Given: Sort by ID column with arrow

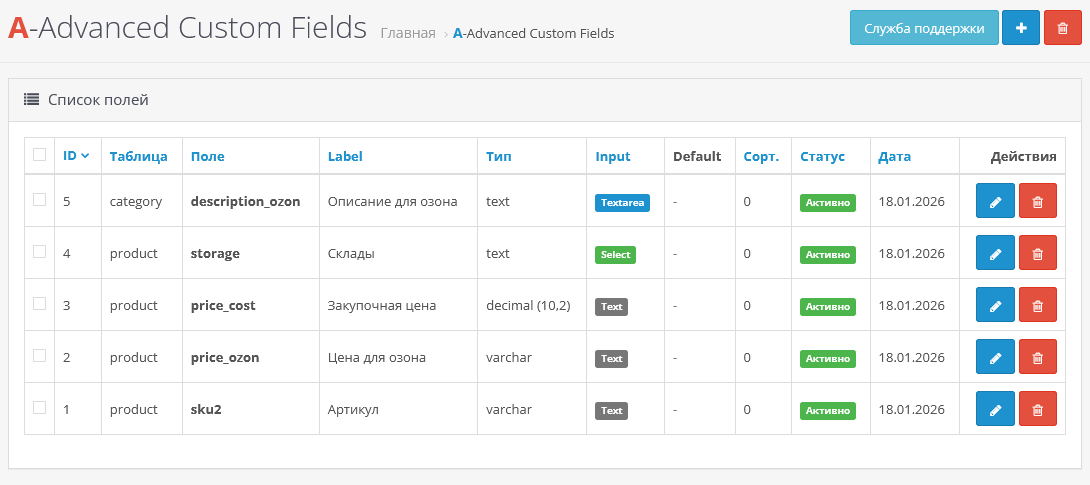Looking at the screenshot, I should pos(76,156).
